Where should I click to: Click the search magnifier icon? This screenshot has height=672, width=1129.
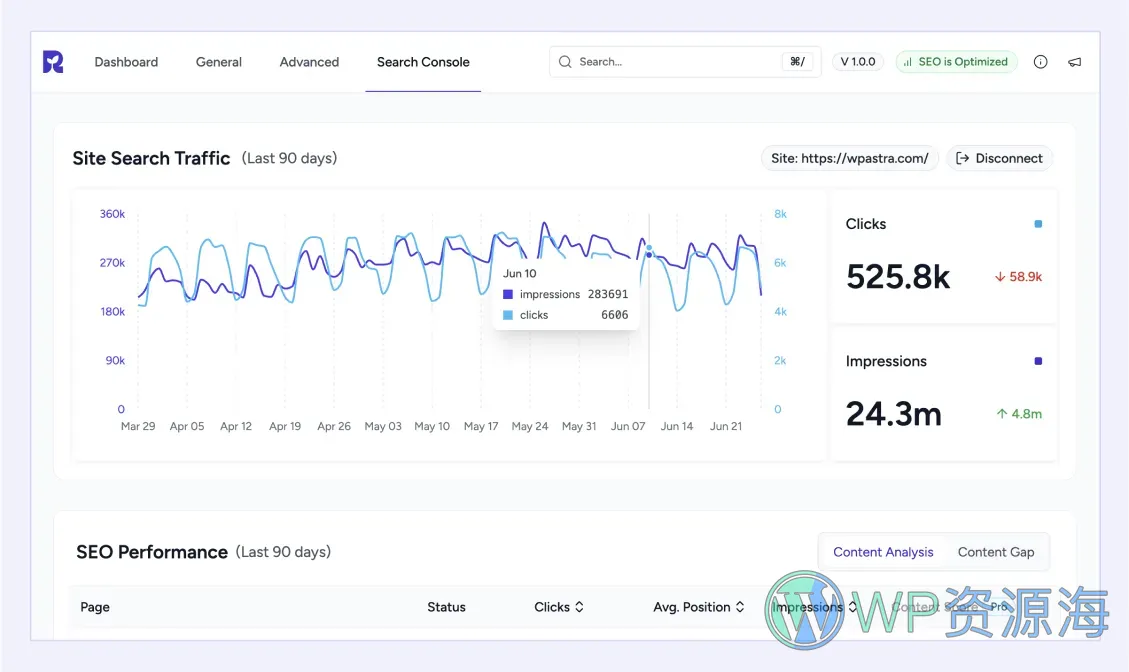565,61
